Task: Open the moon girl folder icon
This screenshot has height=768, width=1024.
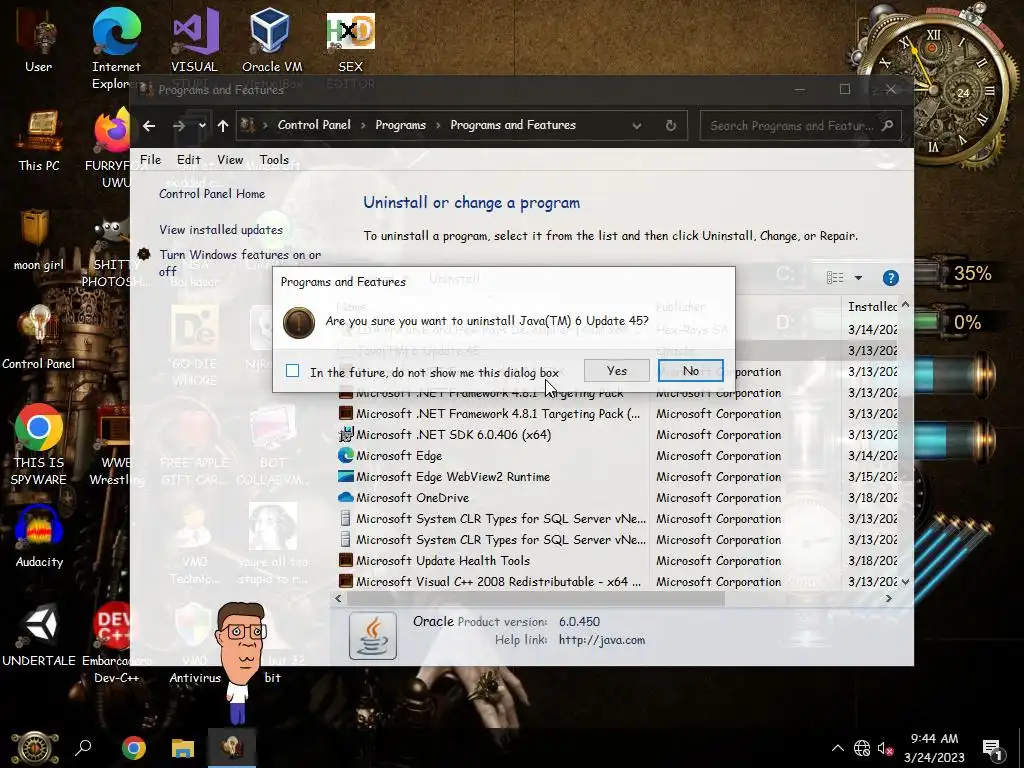Action: coord(39,240)
